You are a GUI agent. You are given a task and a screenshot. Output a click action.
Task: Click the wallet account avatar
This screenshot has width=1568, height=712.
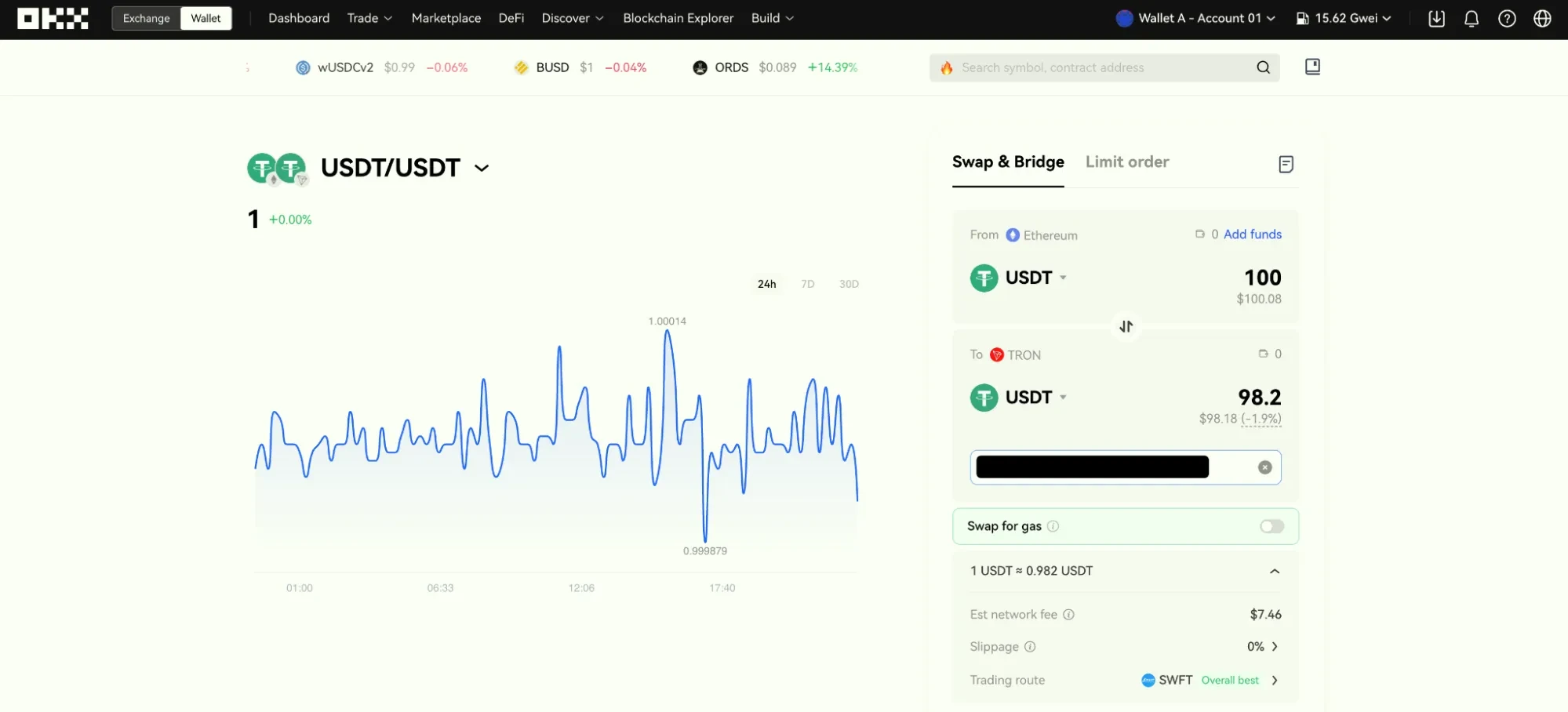1124,18
